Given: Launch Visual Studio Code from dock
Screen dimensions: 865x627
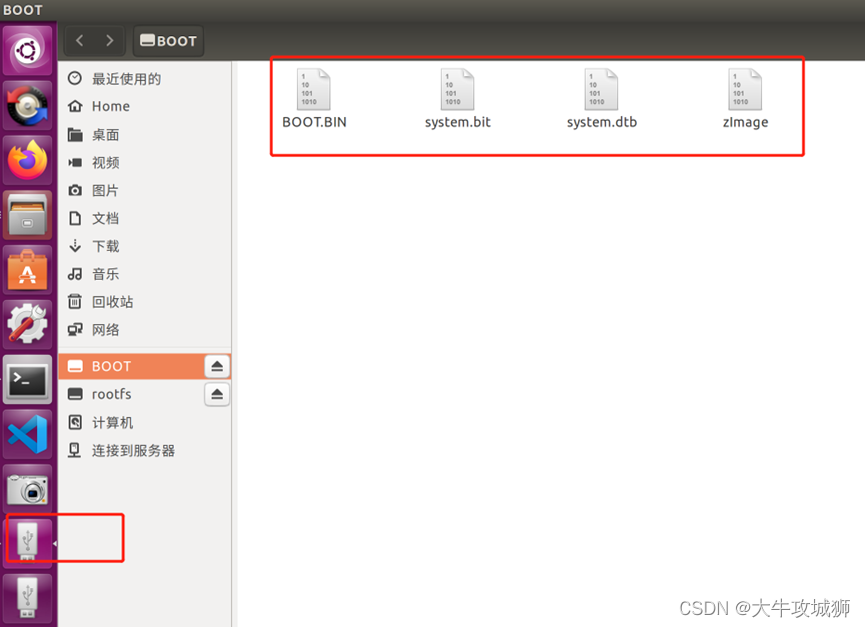Looking at the screenshot, I should coord(28,434).
